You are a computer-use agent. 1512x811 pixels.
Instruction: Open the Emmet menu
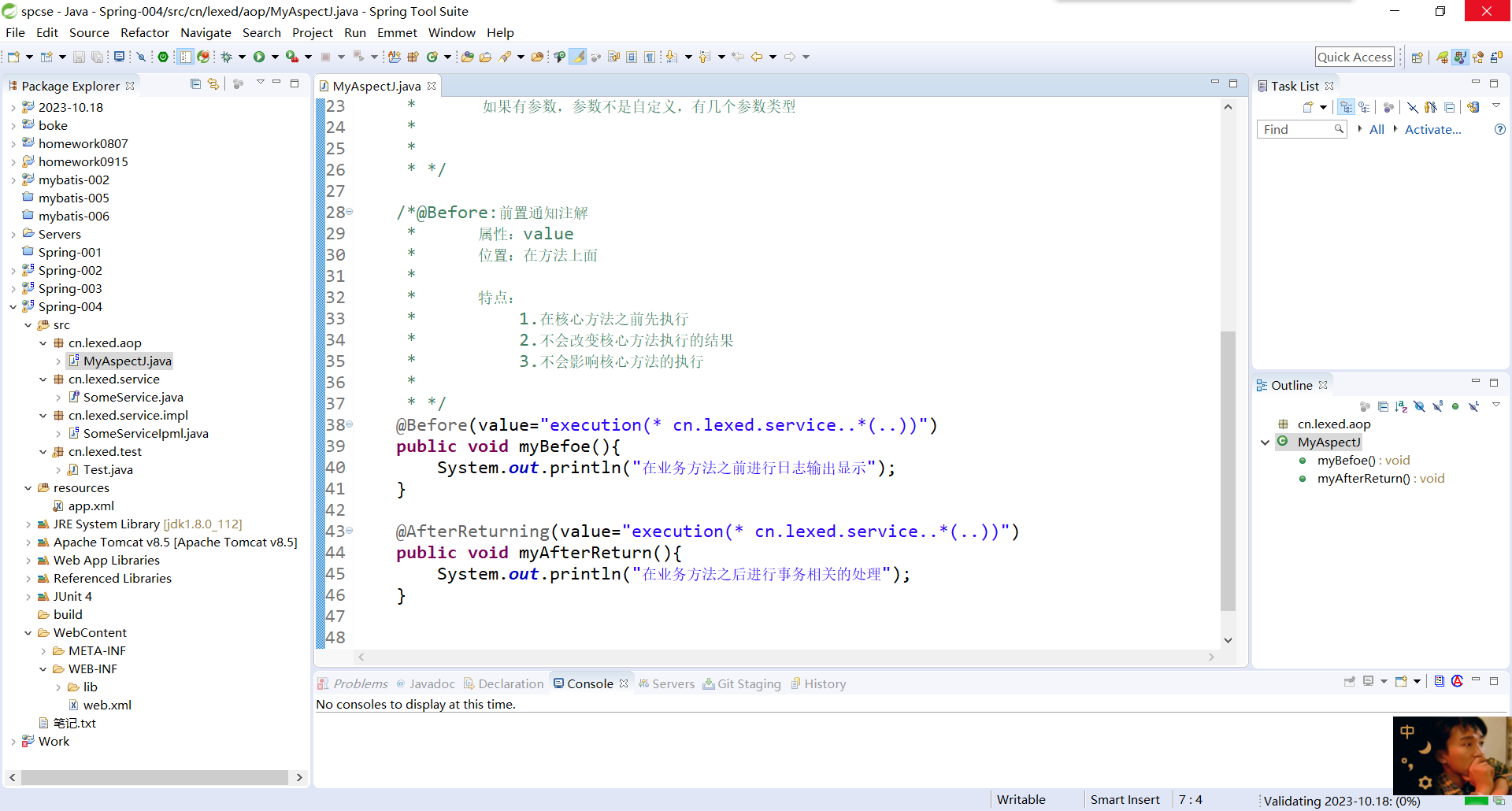coord(397,32)
